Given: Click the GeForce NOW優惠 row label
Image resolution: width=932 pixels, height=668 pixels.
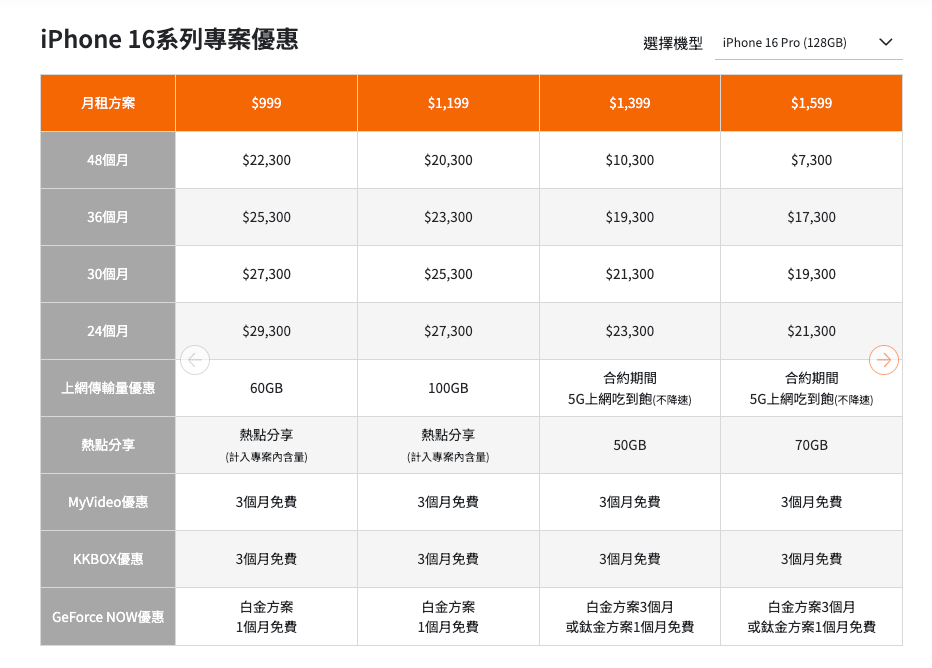Looking at the screenshot, I should pos(108,617).
